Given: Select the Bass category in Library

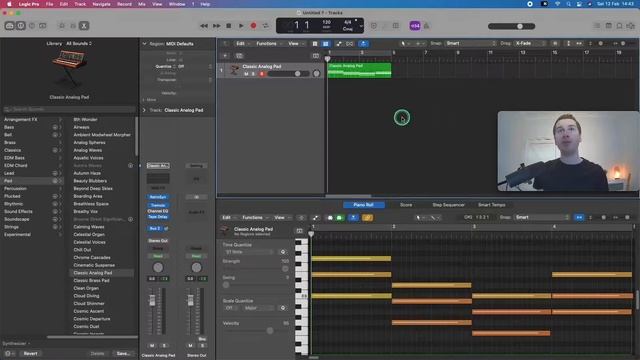Looking at the screenshot, I should pyautogui.click(x=9, y=127).
